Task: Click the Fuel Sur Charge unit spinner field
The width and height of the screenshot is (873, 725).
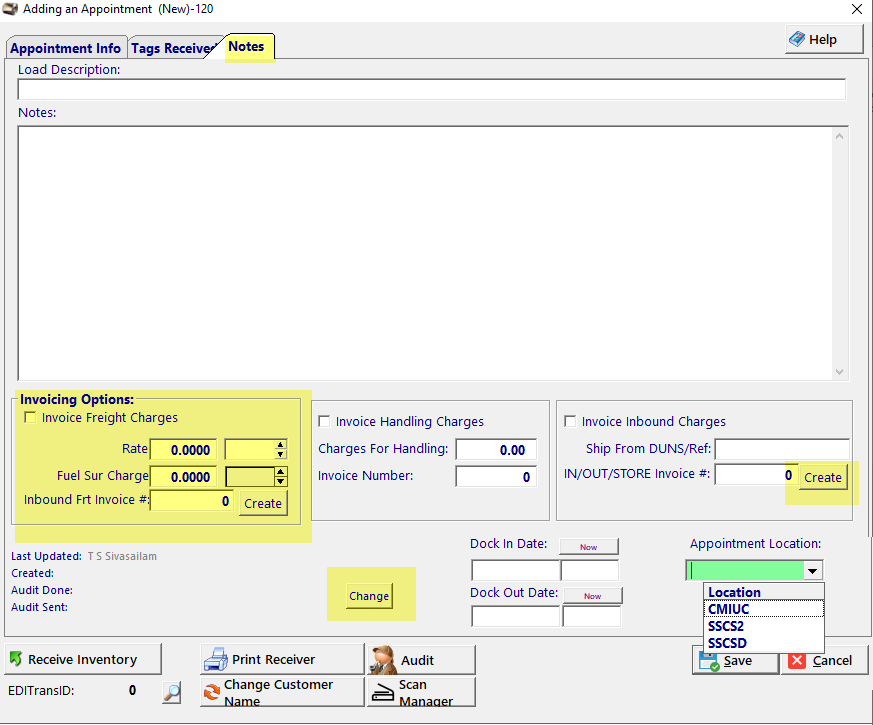Action: pos(250,477)
